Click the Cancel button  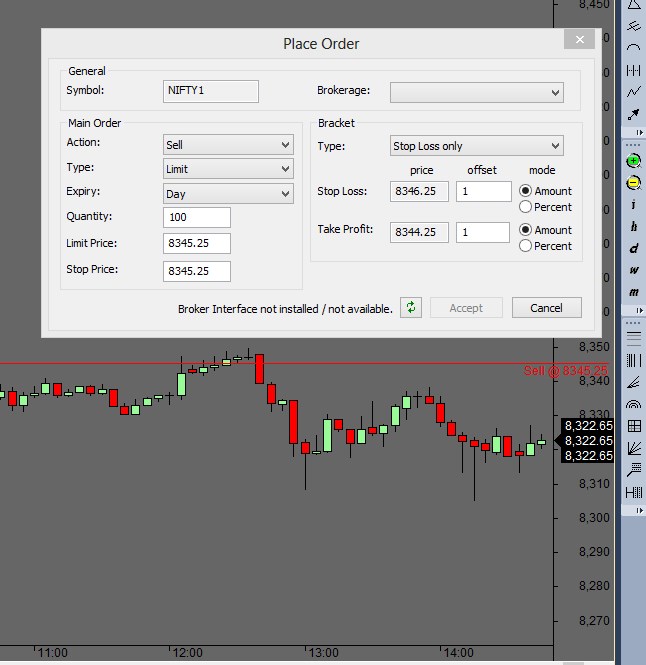point(546,307)
